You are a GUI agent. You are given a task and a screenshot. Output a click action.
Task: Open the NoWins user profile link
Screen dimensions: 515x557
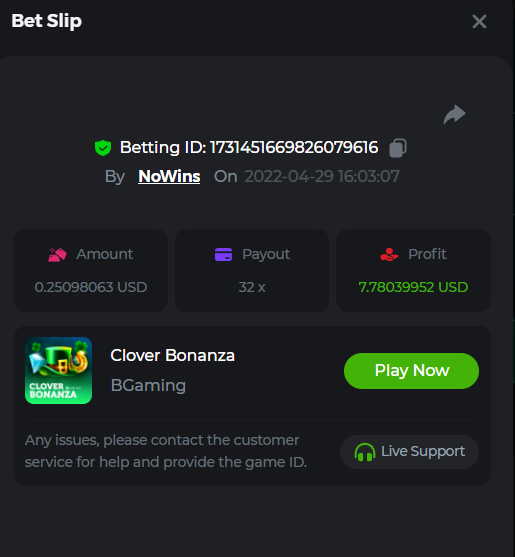[169, 176]
